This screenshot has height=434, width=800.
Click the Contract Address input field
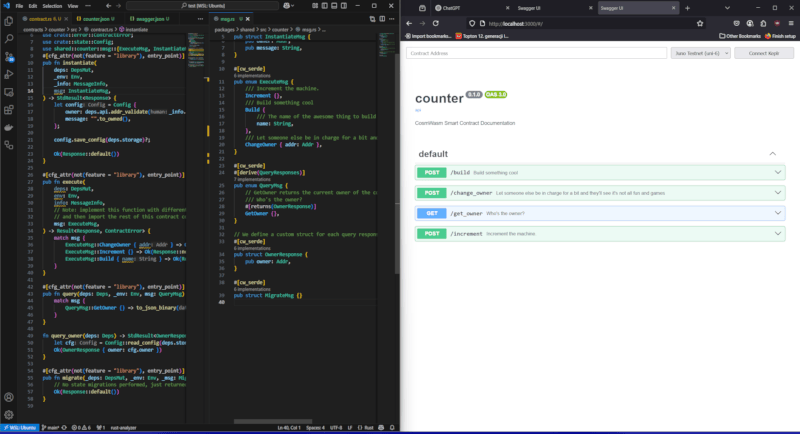[536, 53]
